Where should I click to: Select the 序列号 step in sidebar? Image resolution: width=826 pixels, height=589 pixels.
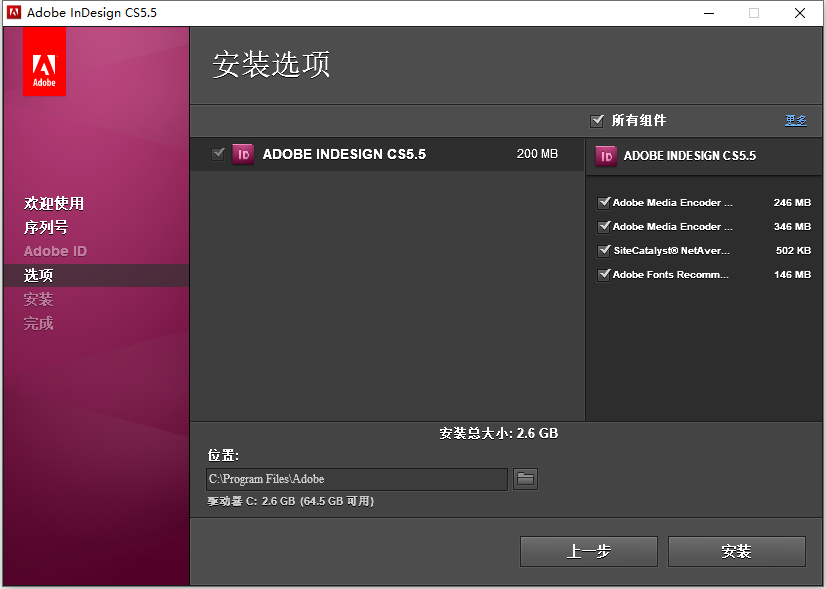[x=46, y=228]
